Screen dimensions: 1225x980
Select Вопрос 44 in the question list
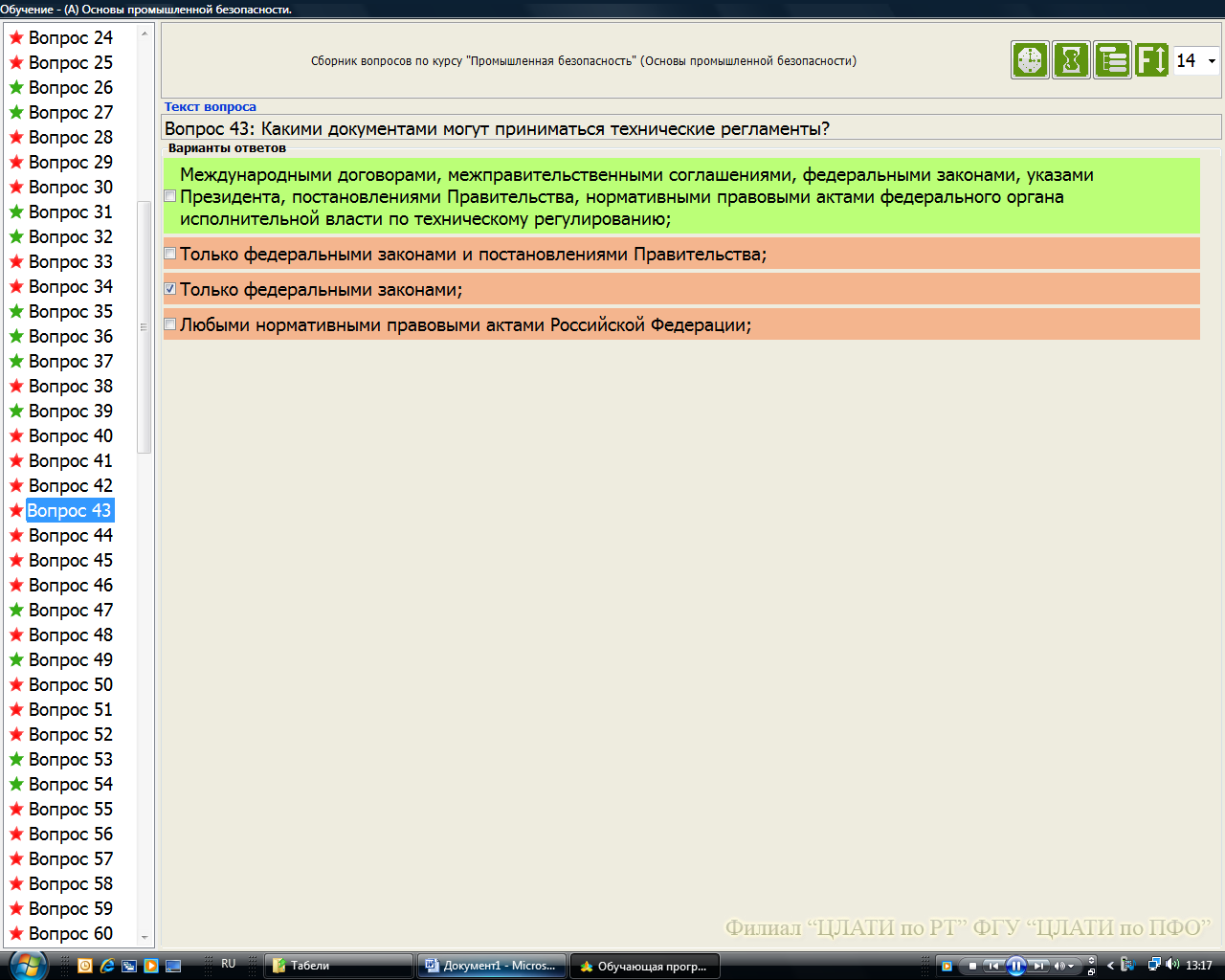(x=70, y=535)
